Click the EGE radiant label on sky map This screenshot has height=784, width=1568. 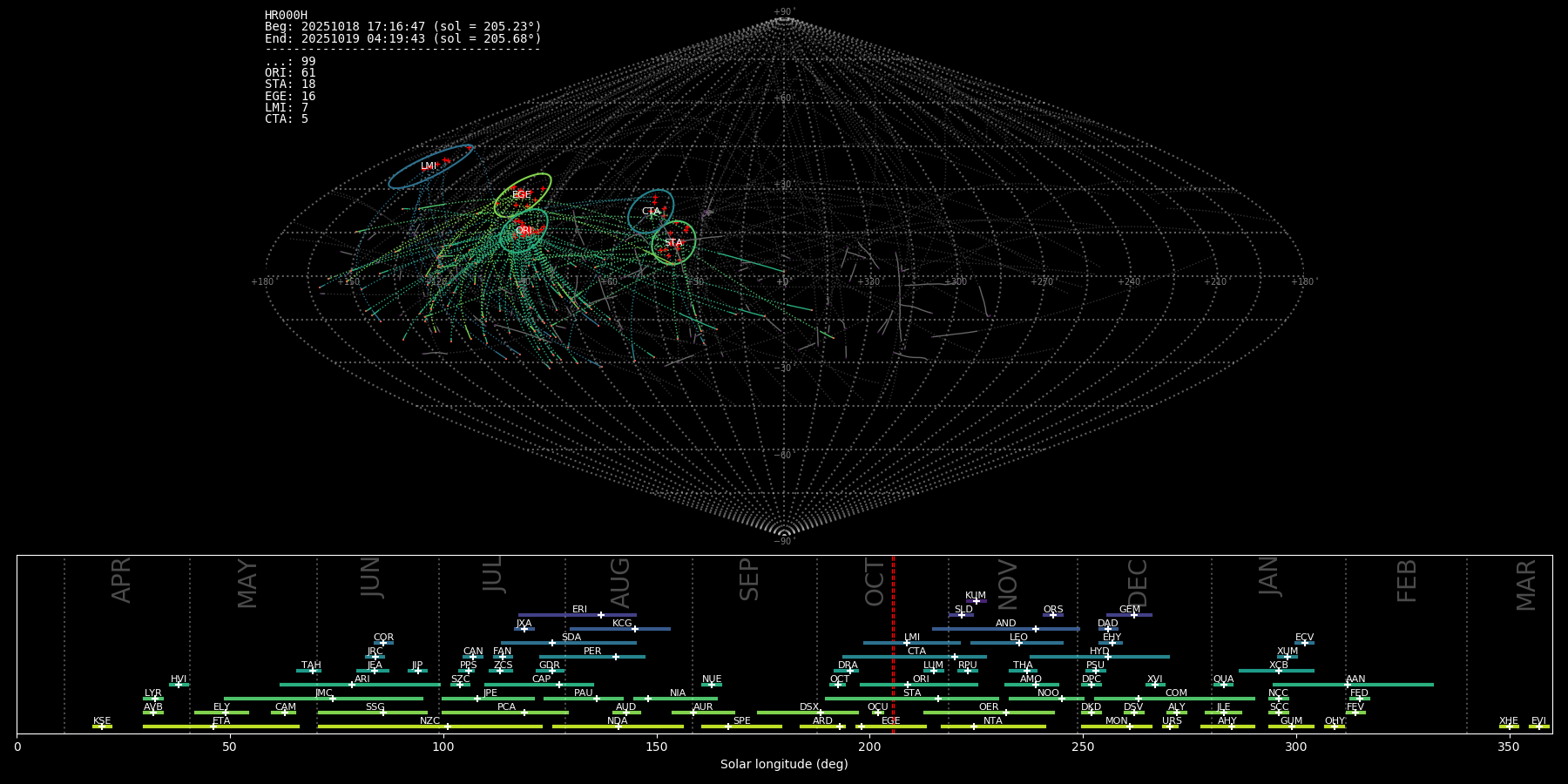[521, 195]
